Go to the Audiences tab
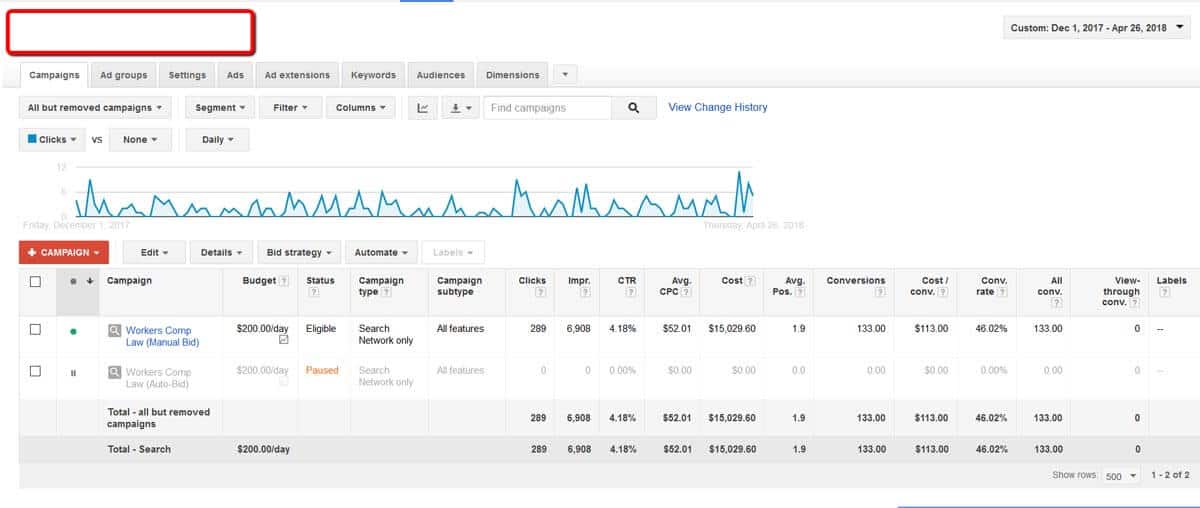 441,75
